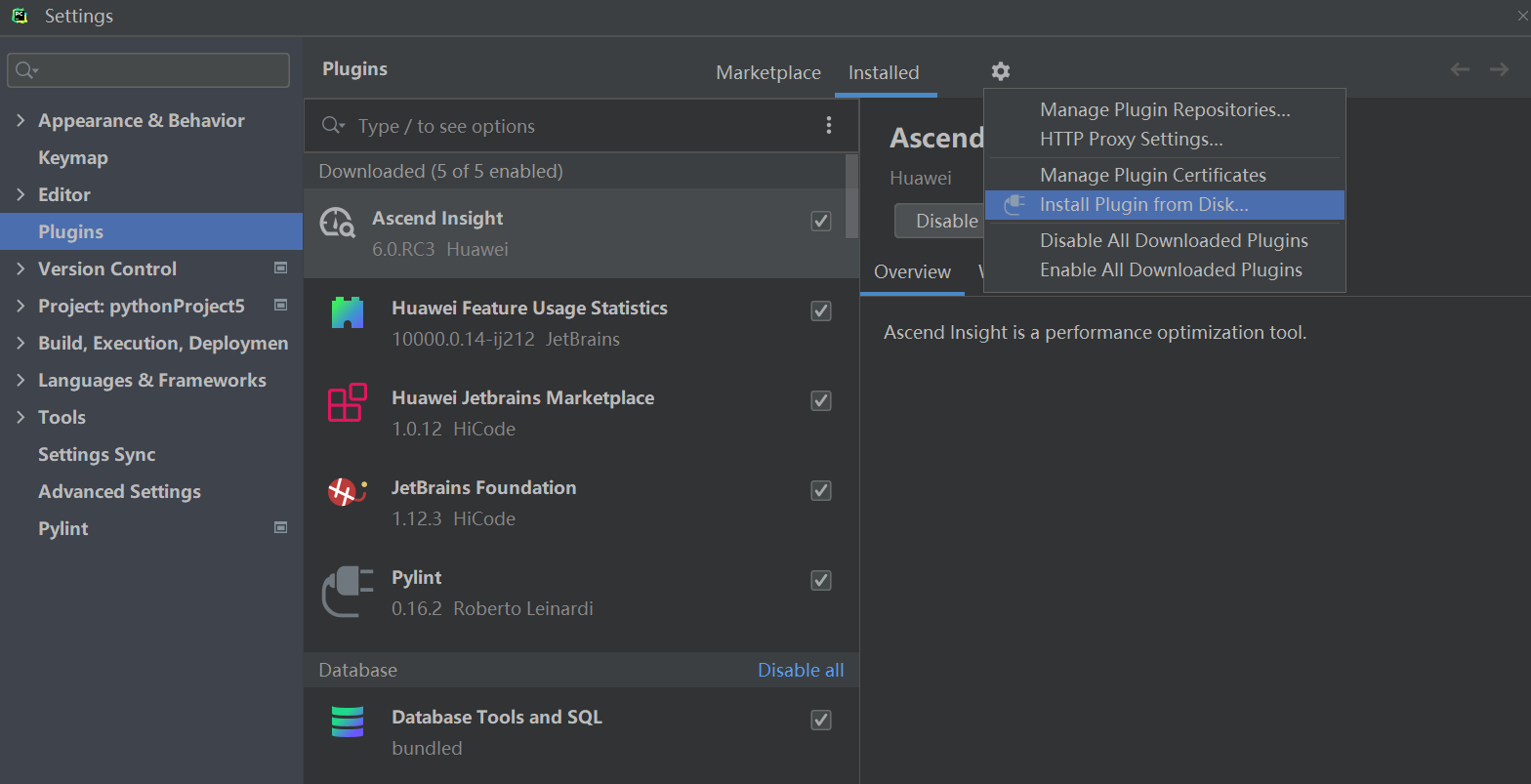Image resolution: width=1531 pixels, height=784 pixels.
Task: Focus the settings search field
Action: pos(148,70)
